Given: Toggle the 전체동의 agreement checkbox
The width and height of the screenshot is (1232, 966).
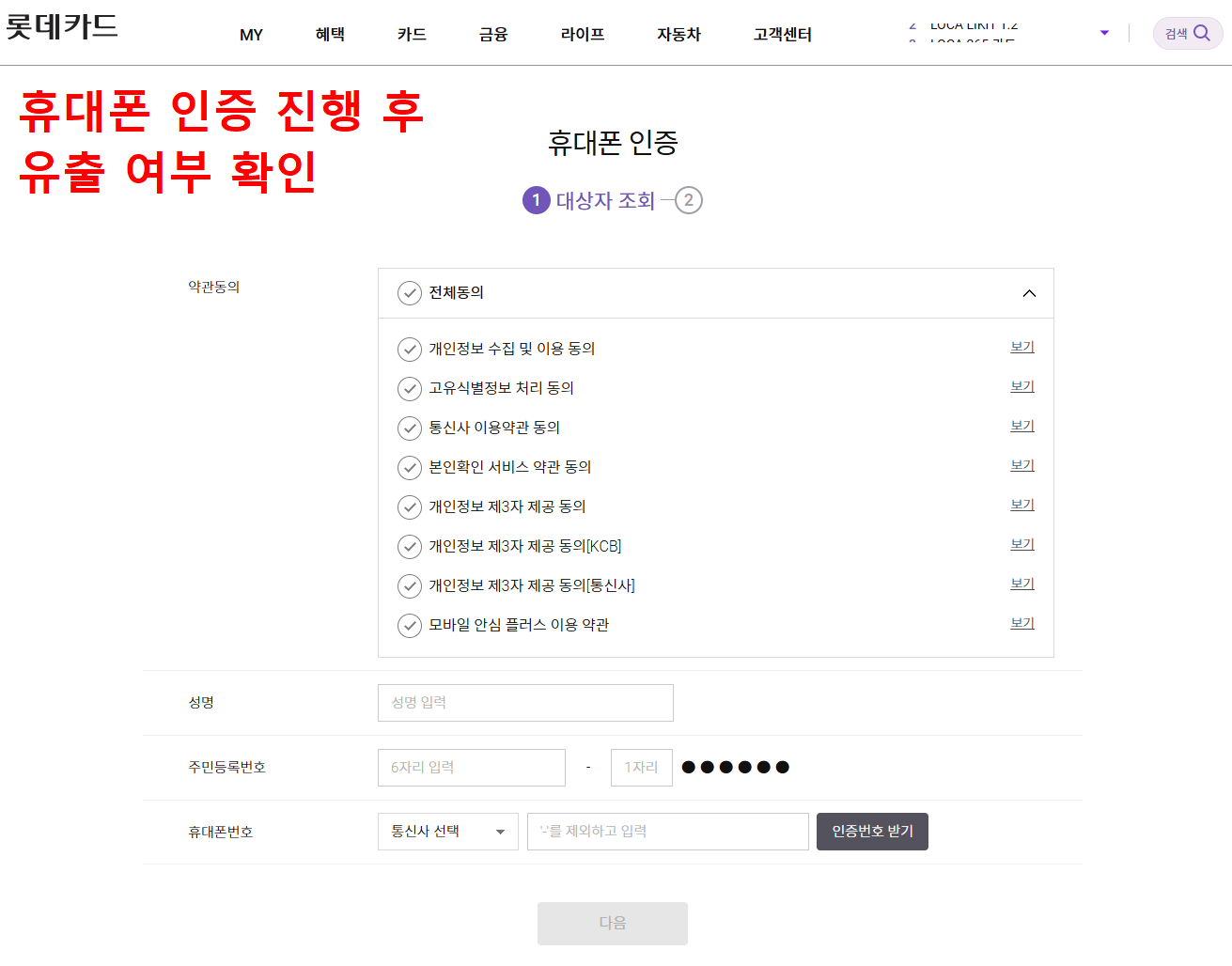Looking at the screenshot, I should pos(409,293).
